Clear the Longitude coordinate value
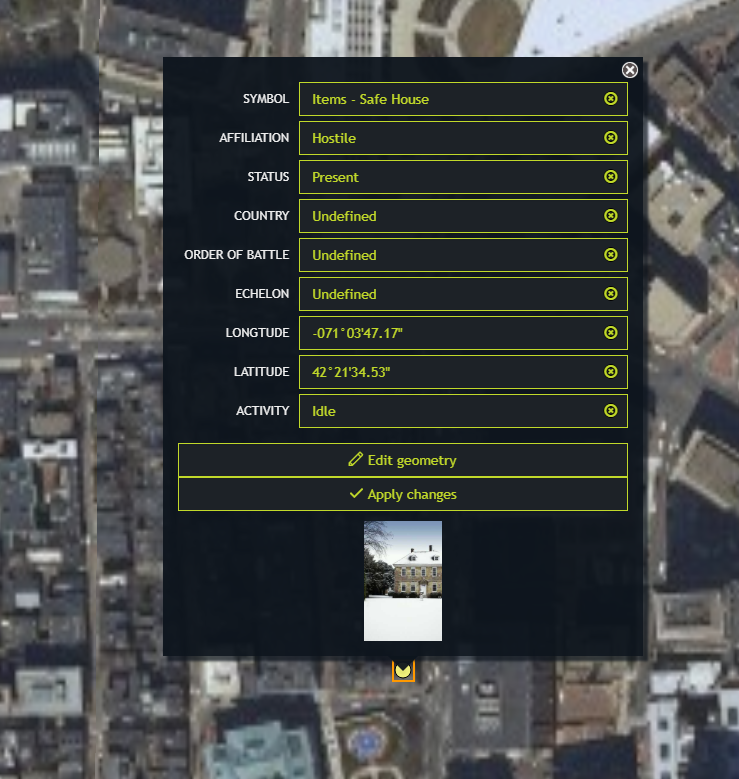Viewport: 739px width, 779px height. [x=610, y=333]
